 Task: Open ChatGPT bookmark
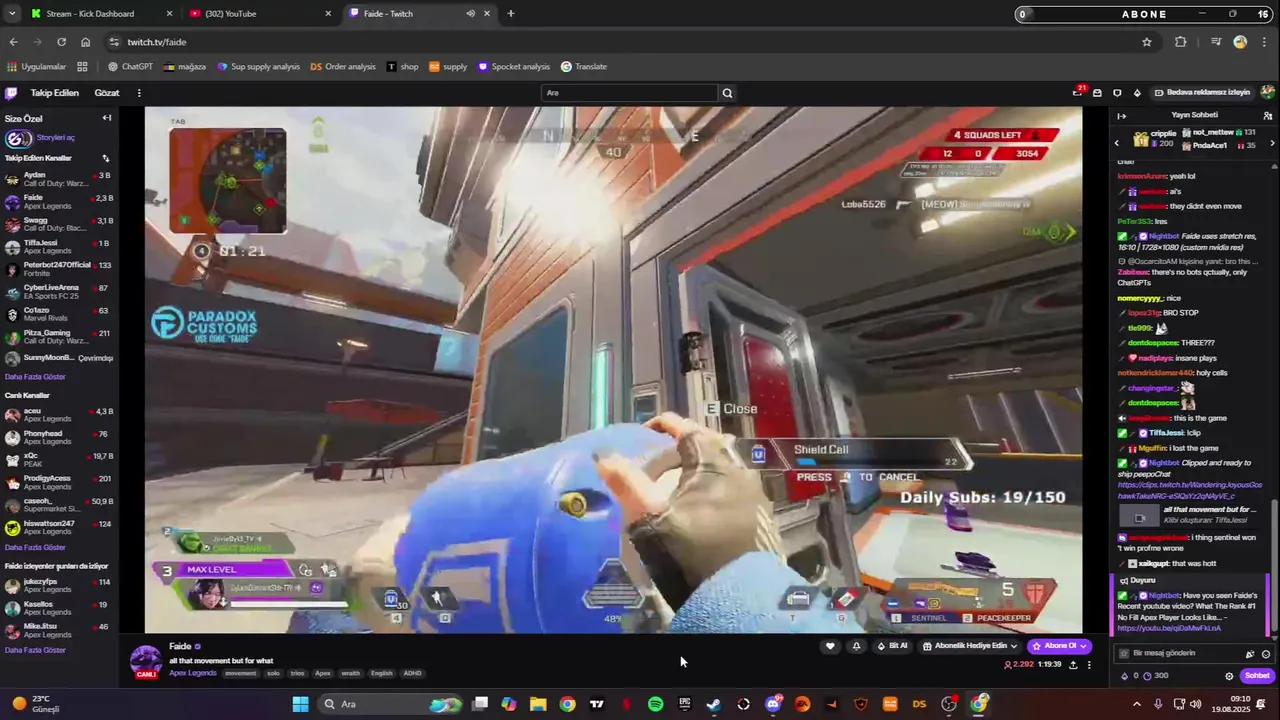pos(130,67)
